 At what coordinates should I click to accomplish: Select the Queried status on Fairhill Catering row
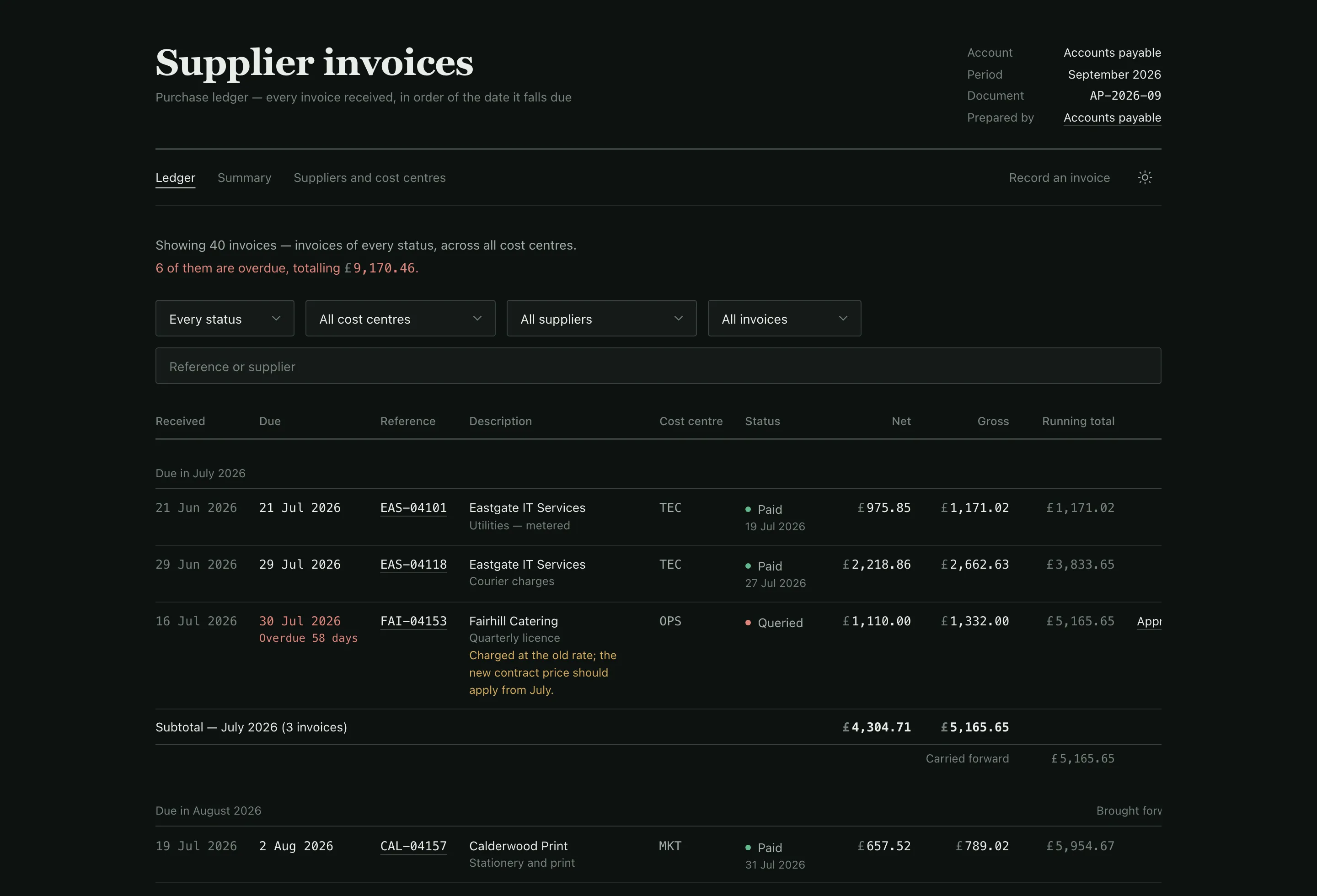(x=774, y=623)
